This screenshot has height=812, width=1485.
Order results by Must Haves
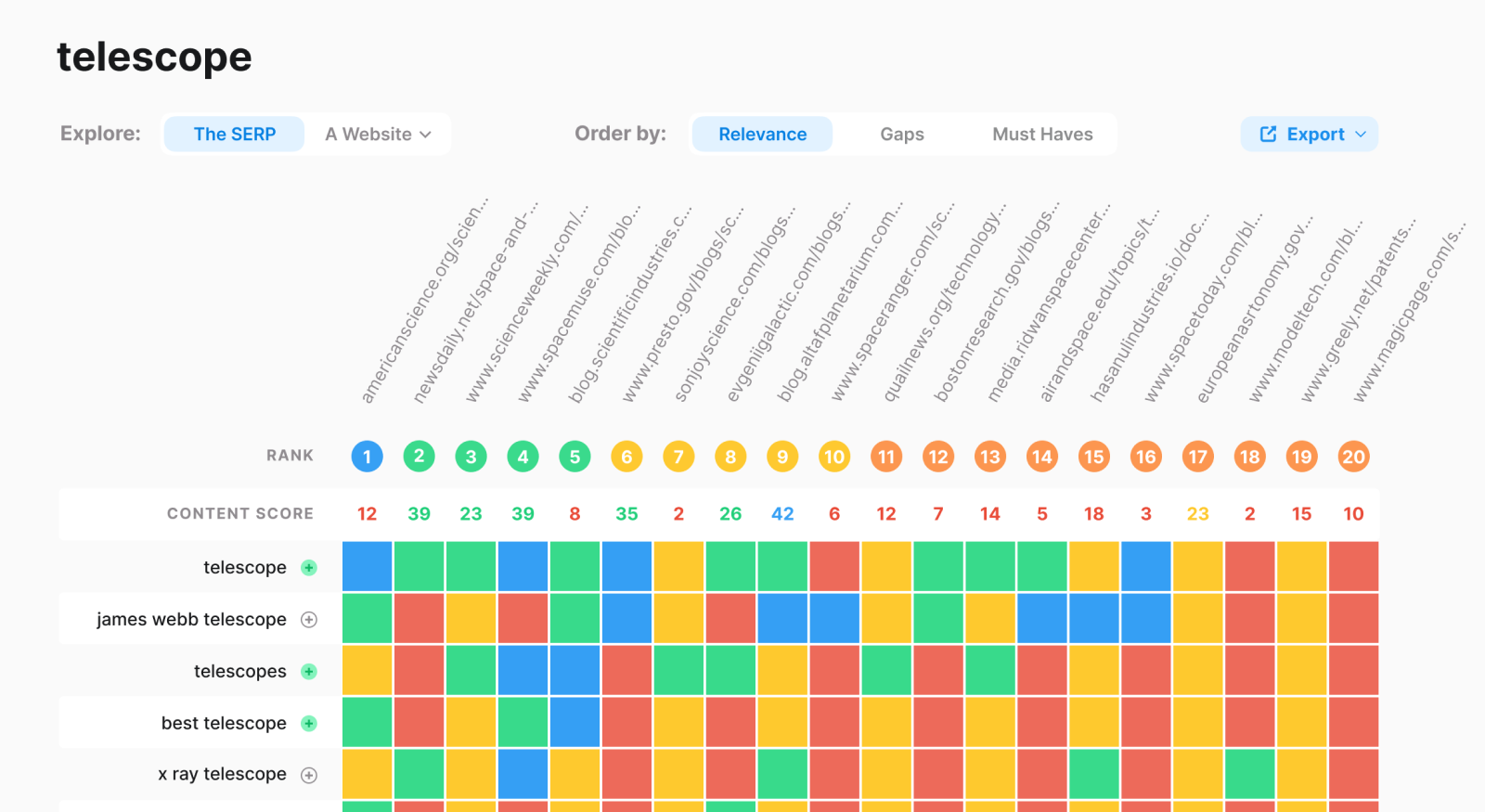(x=1042, y=135)
